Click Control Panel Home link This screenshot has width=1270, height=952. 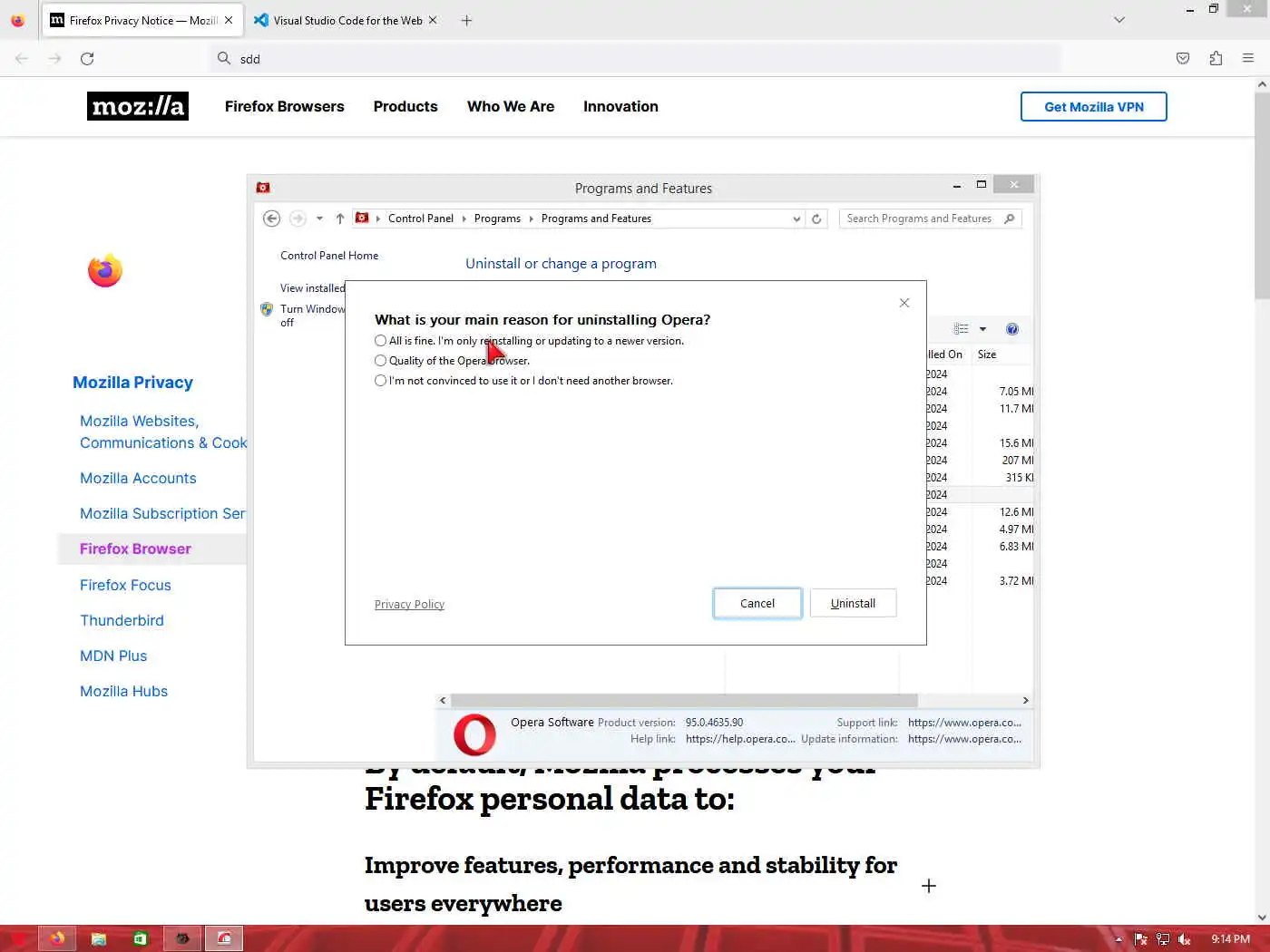click(329, 256)
